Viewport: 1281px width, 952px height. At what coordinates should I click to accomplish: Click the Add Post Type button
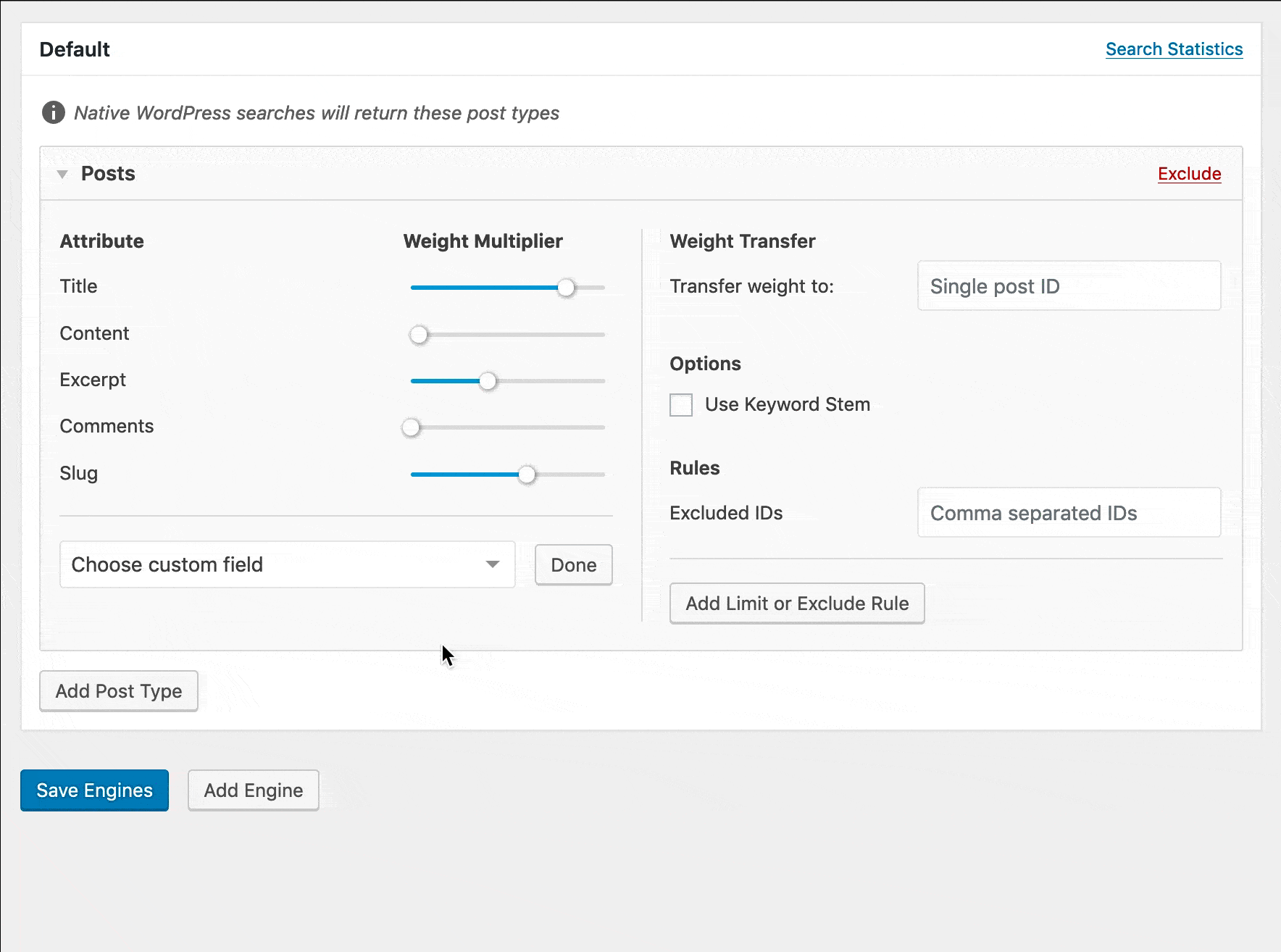pyautogui.click(x=119, y=691)
